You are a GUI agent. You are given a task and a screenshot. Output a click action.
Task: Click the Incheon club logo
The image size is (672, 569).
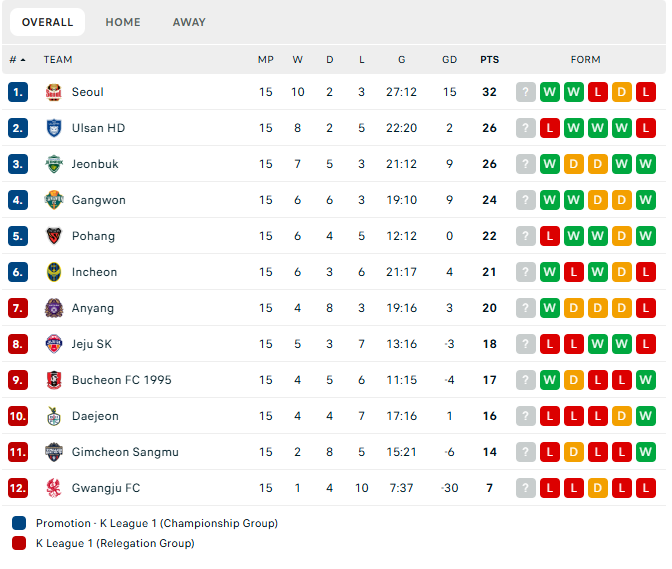click(54, 272)
